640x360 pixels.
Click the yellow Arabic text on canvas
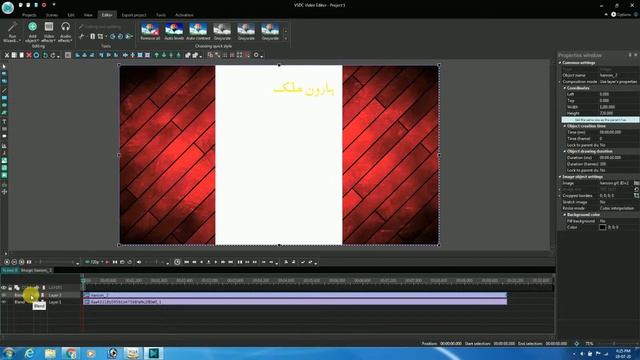304,89
